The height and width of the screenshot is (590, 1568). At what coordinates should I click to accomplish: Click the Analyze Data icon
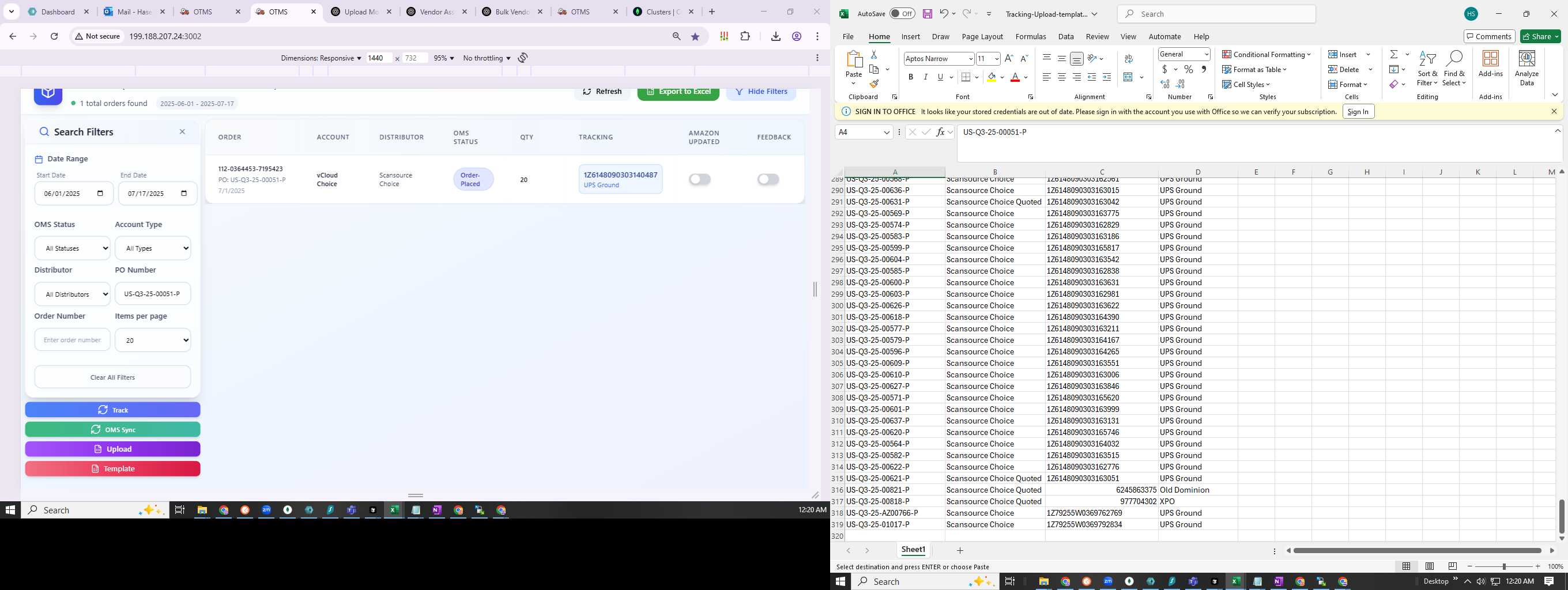(1526, 67)
